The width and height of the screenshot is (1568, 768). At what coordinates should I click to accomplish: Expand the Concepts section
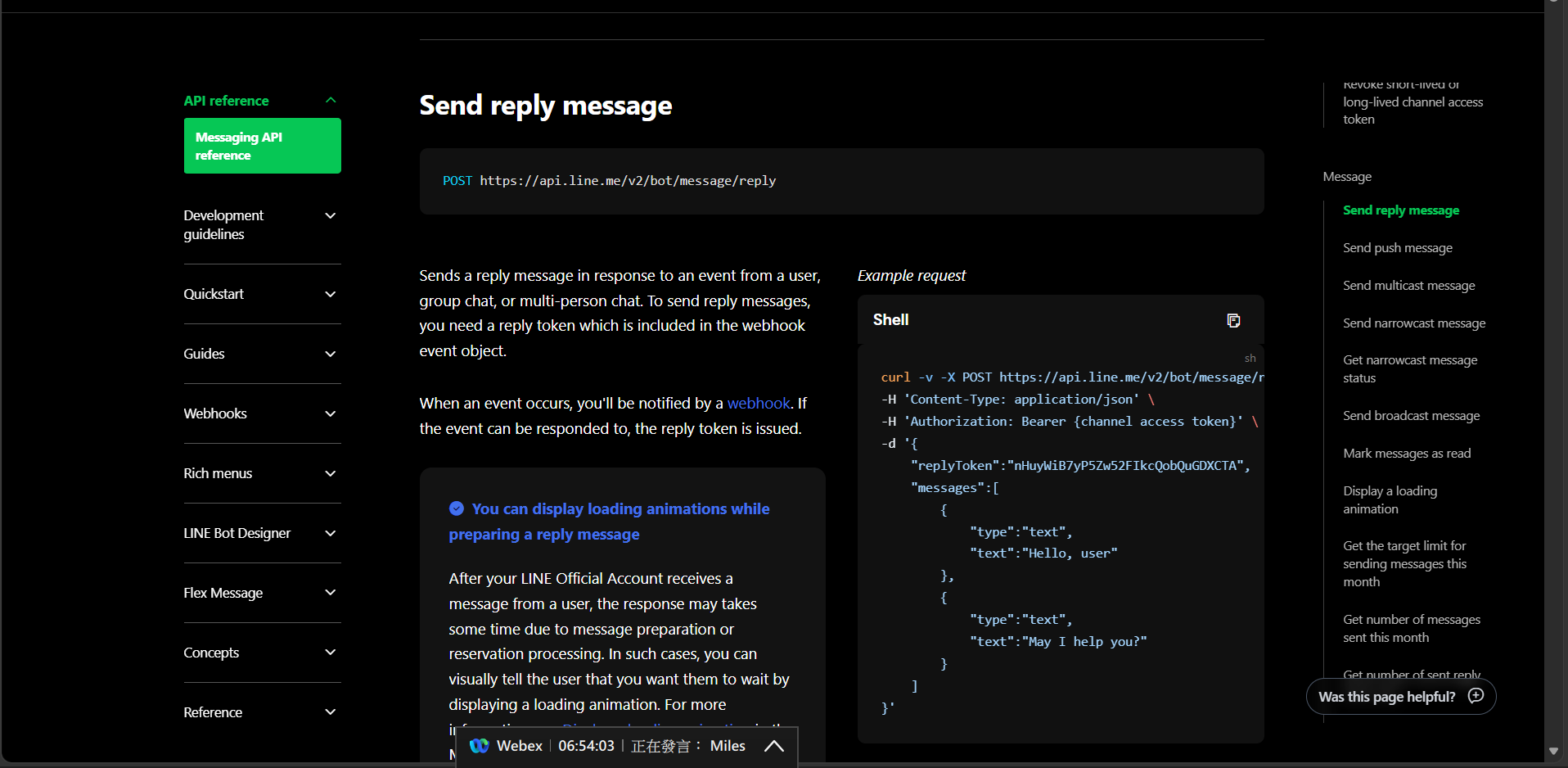point(331,653)
